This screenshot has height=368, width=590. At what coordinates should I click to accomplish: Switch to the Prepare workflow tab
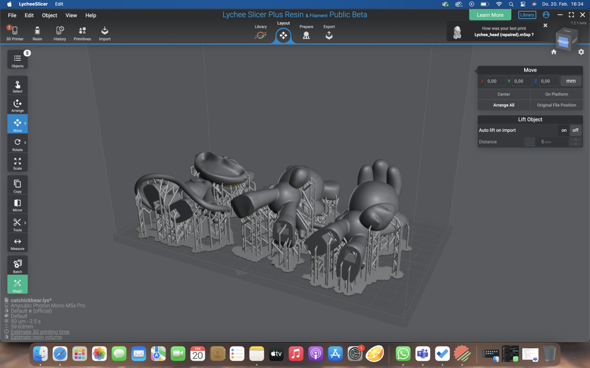[306, 33]
